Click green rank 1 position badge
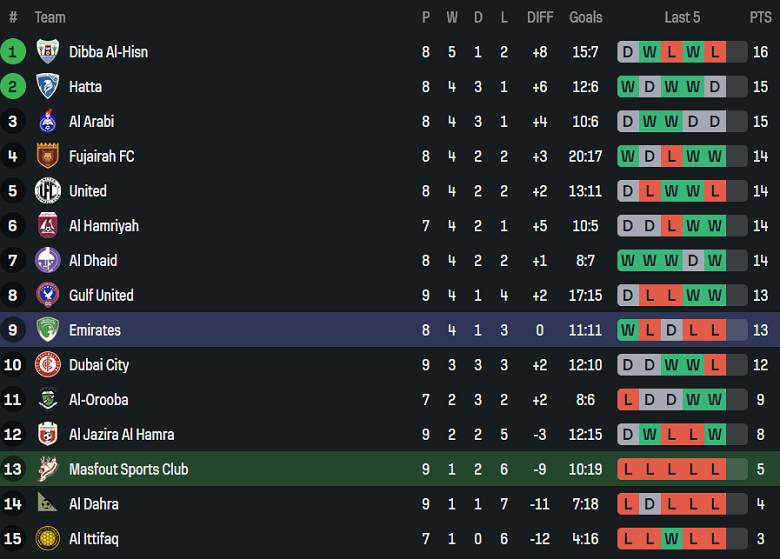The image size is (780, 559). 13,52
